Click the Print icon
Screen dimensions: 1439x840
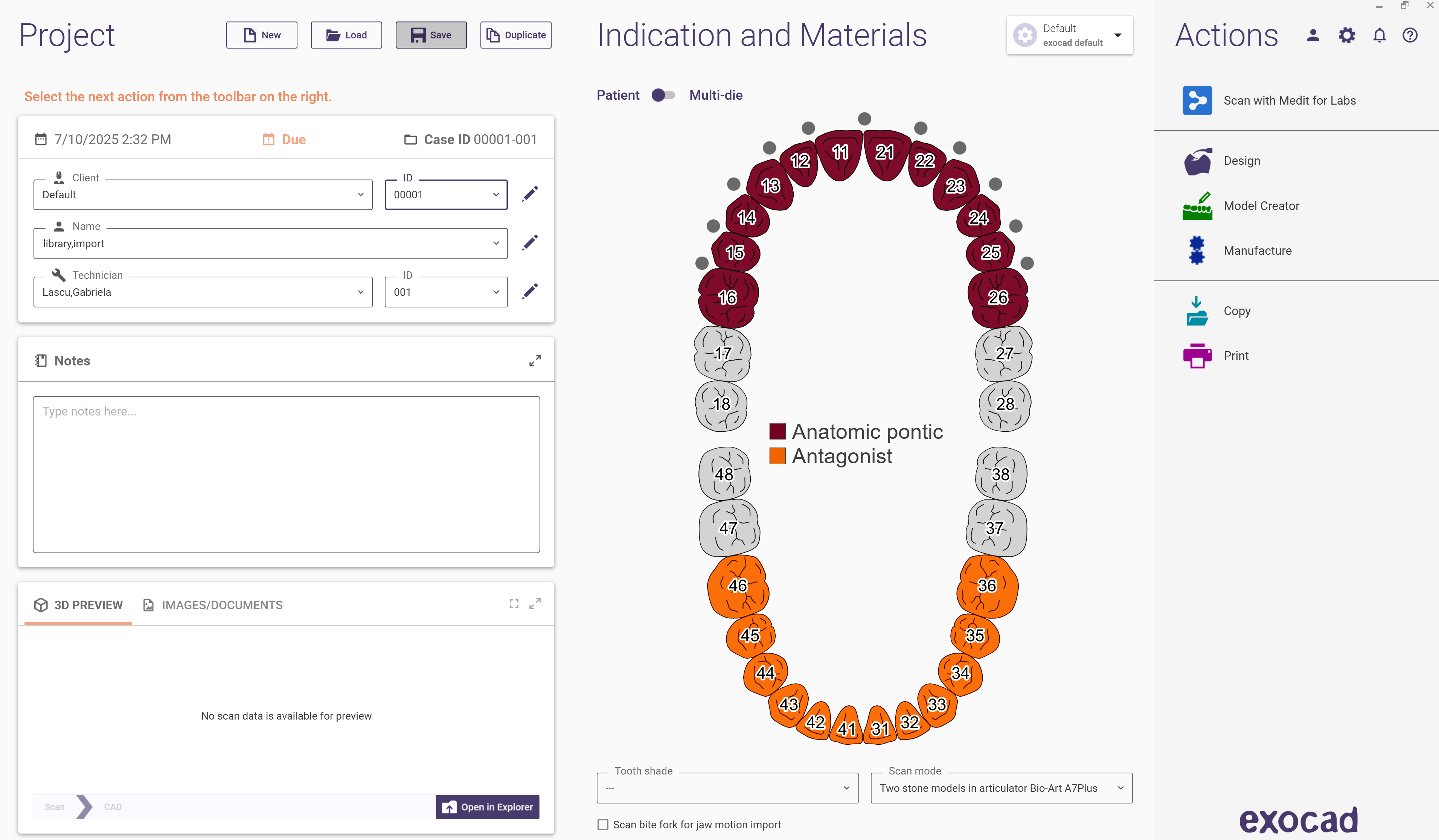pyautogui.click(x=1197, y=356)
